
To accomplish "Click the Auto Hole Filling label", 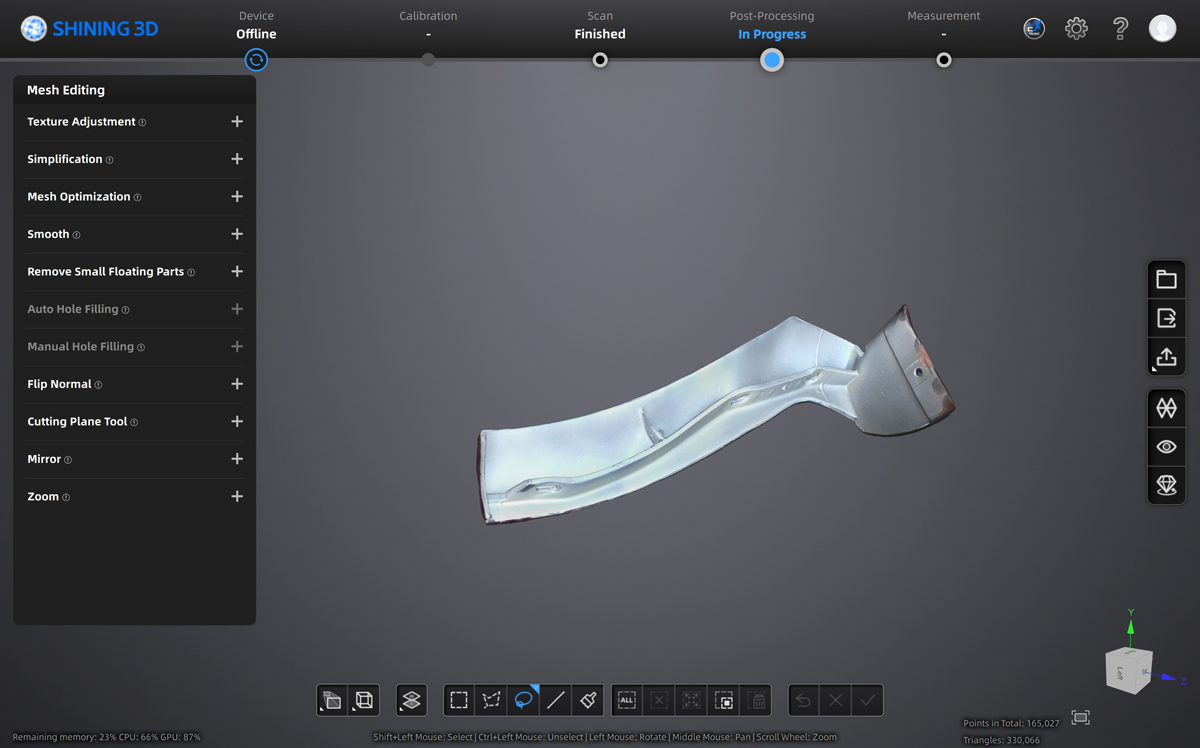I will tap(73, 309).
